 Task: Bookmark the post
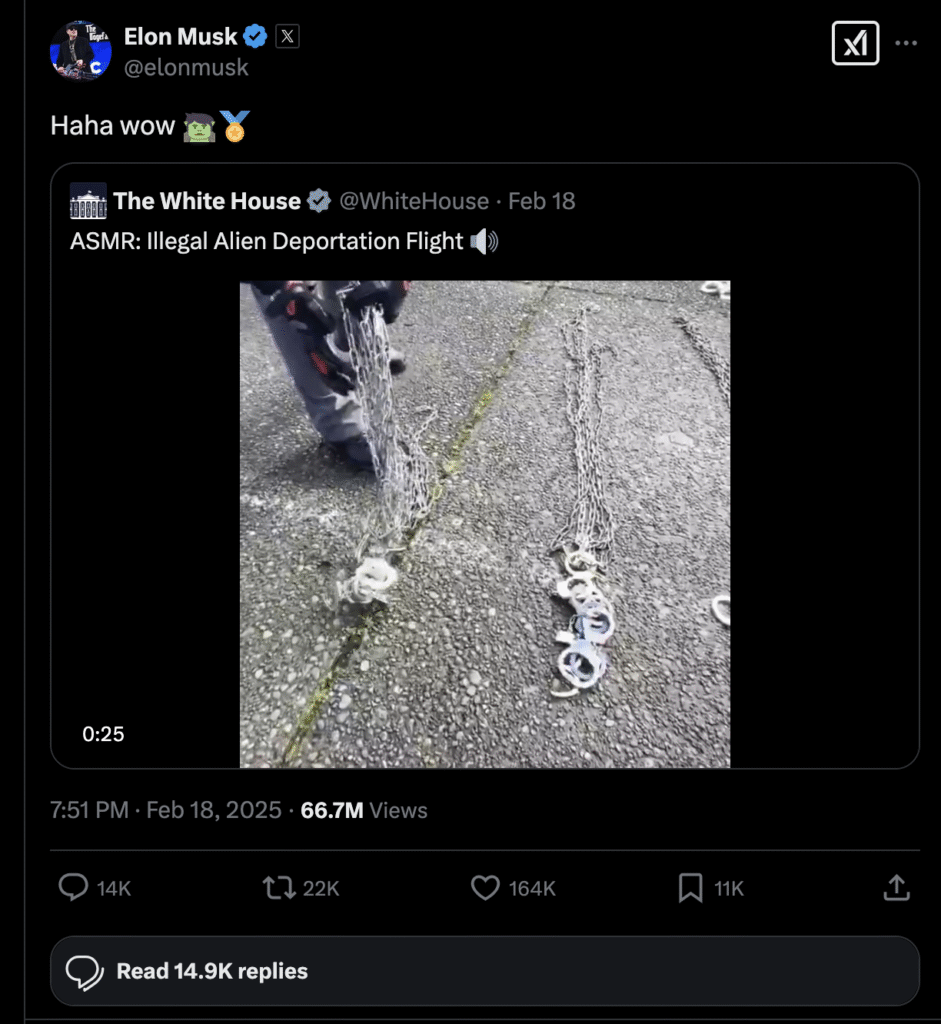(x=690, y=888)
